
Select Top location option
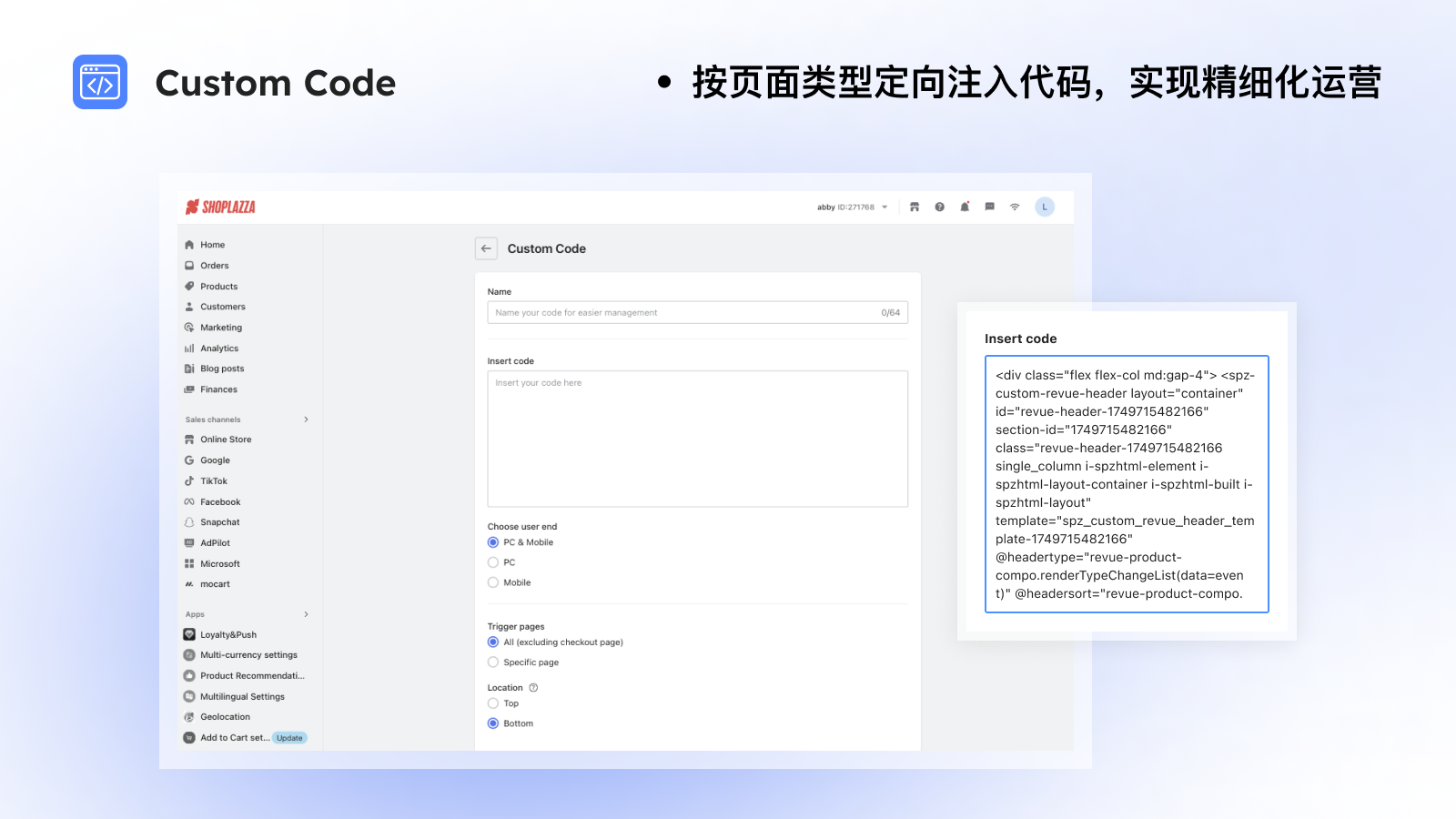coord(493,703)
